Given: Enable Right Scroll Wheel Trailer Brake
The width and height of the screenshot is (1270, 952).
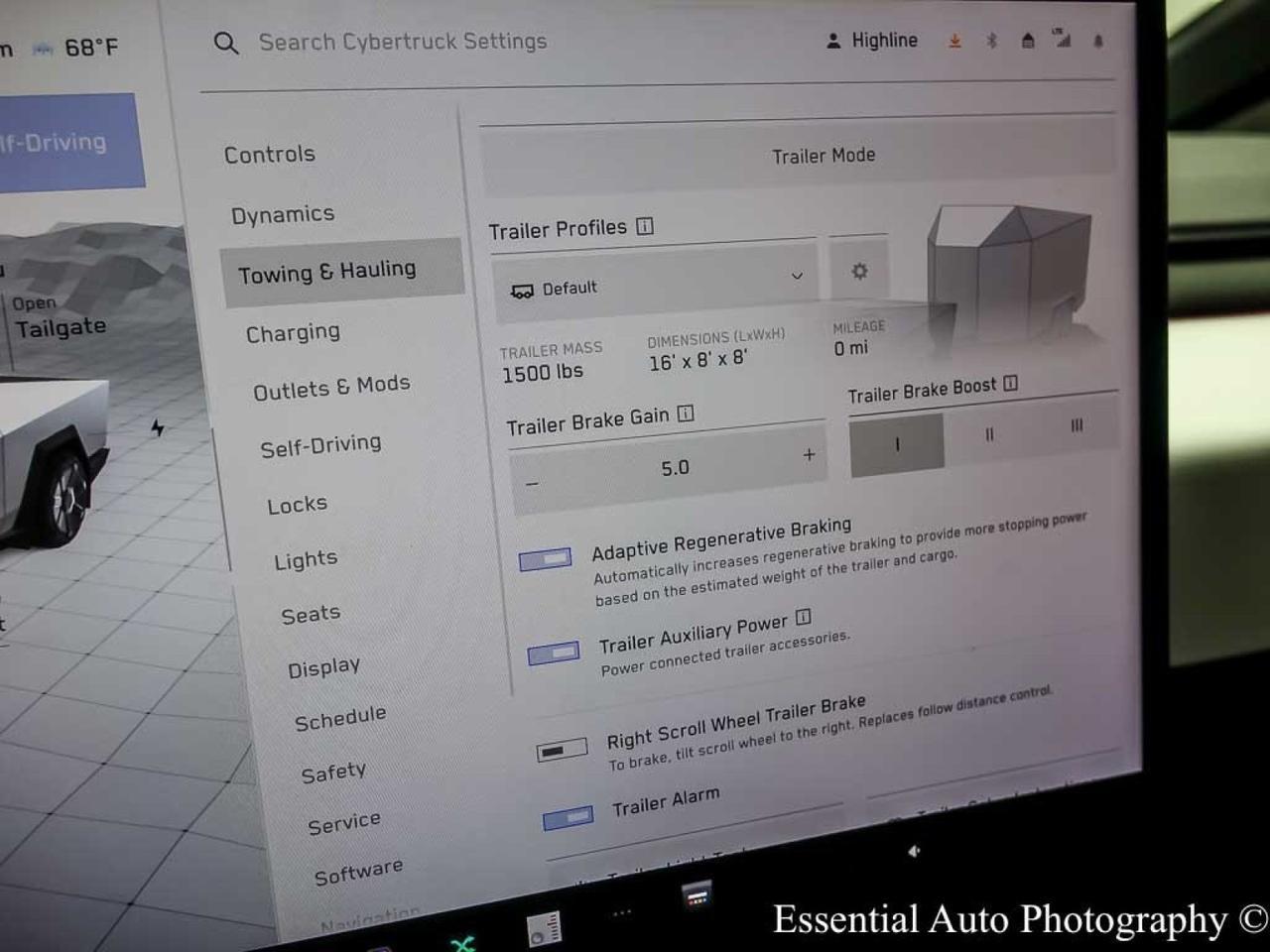Looking at the screenshot, I should pos(562,751).
